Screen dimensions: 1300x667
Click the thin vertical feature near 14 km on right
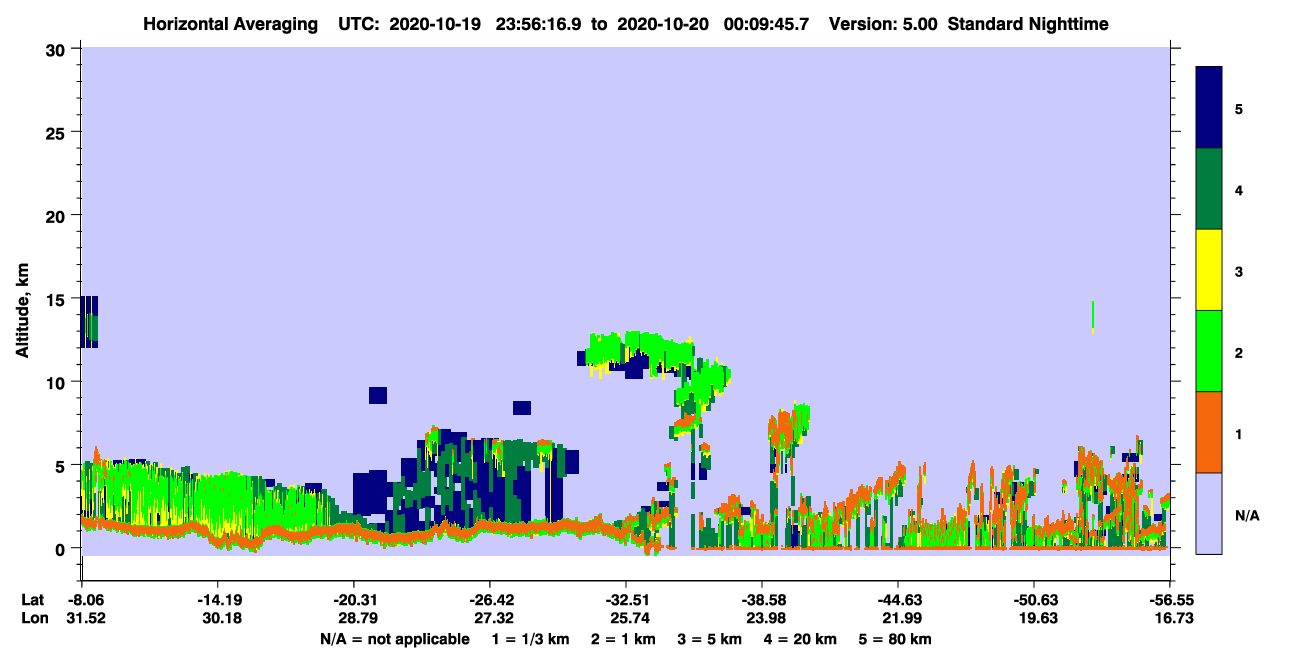1093,315
